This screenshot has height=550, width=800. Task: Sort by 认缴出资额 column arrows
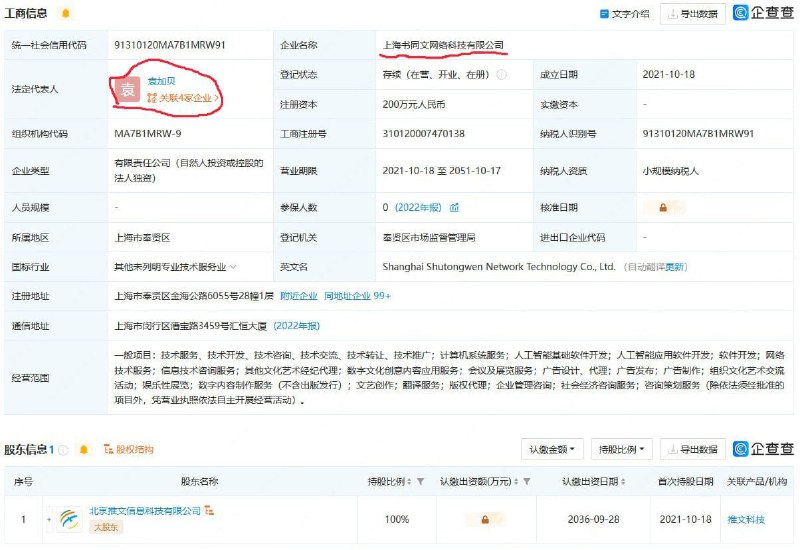pyautogui.click(x=516, y=481)
